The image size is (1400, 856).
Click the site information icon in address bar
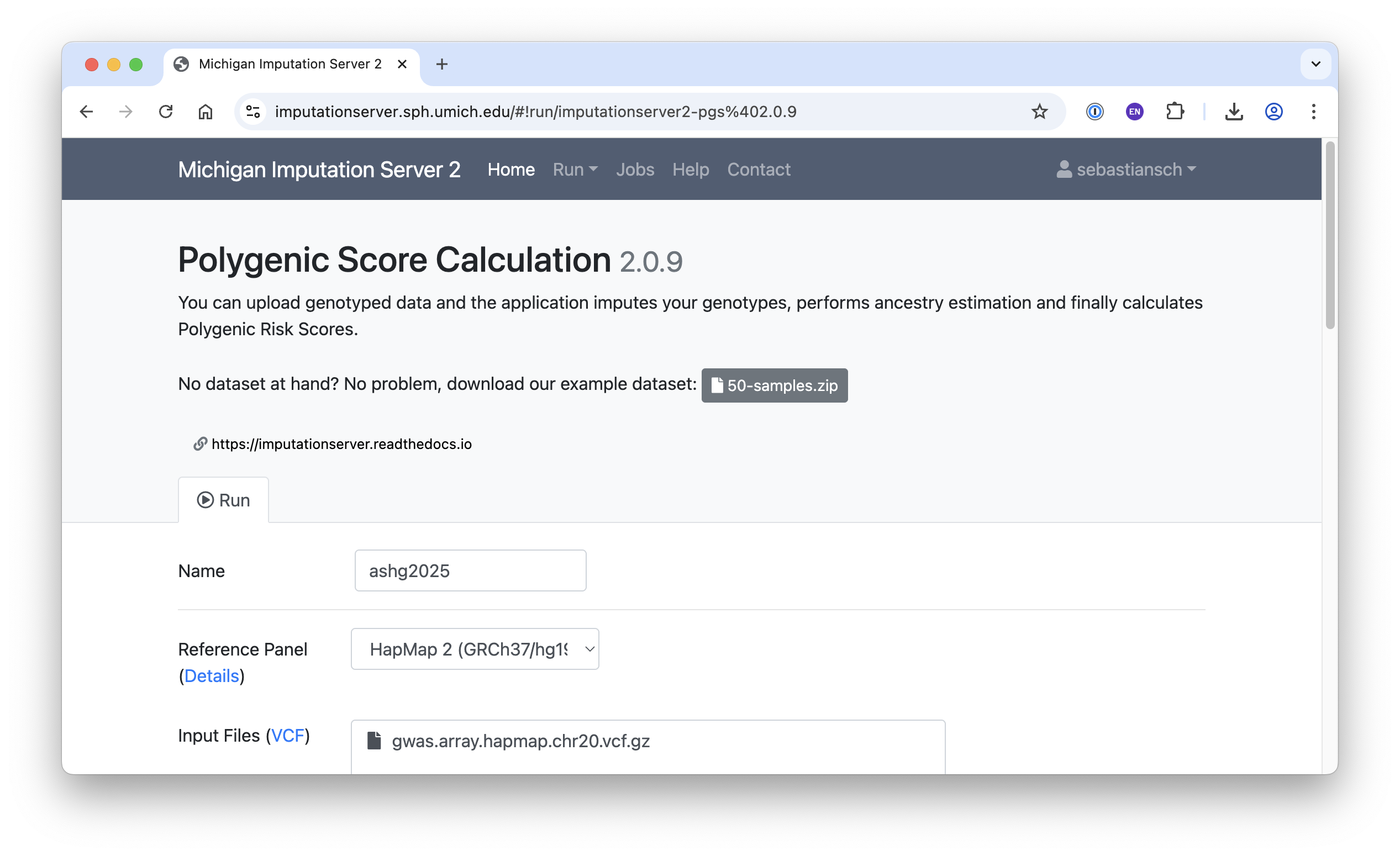254,112
